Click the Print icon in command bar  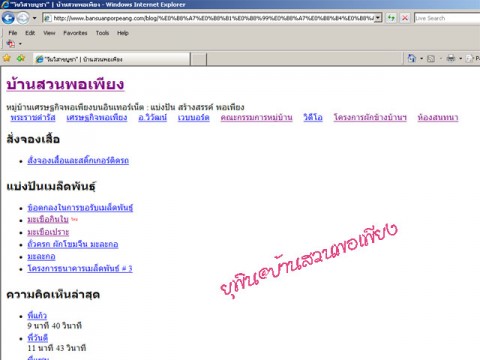451,59
